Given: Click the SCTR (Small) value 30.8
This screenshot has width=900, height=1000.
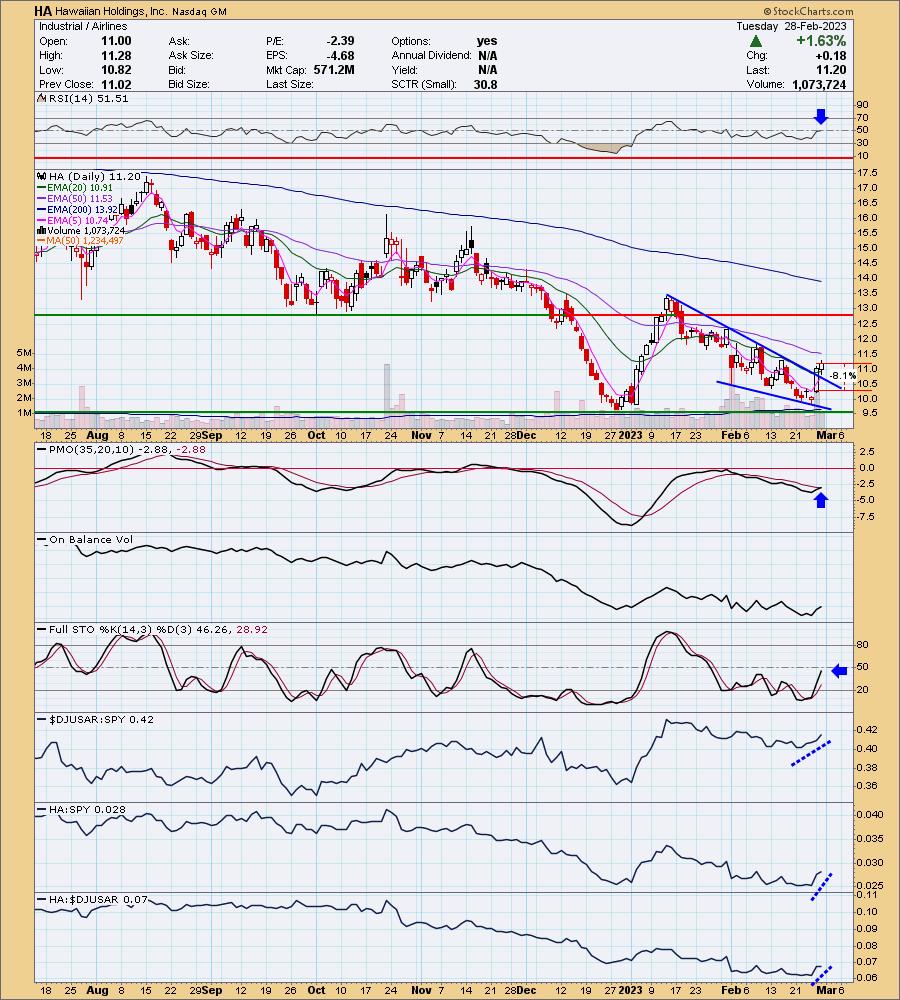Looking at the screenshot, I should click(485, 84).
